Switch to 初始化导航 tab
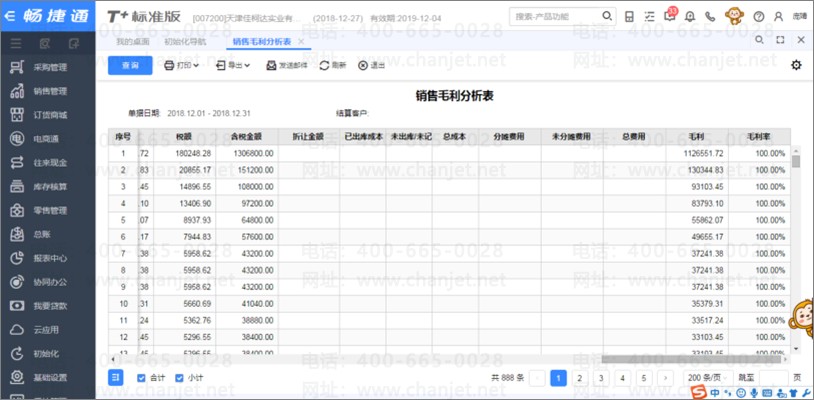This screenshot has height=400, width=814. pos(184,40)
